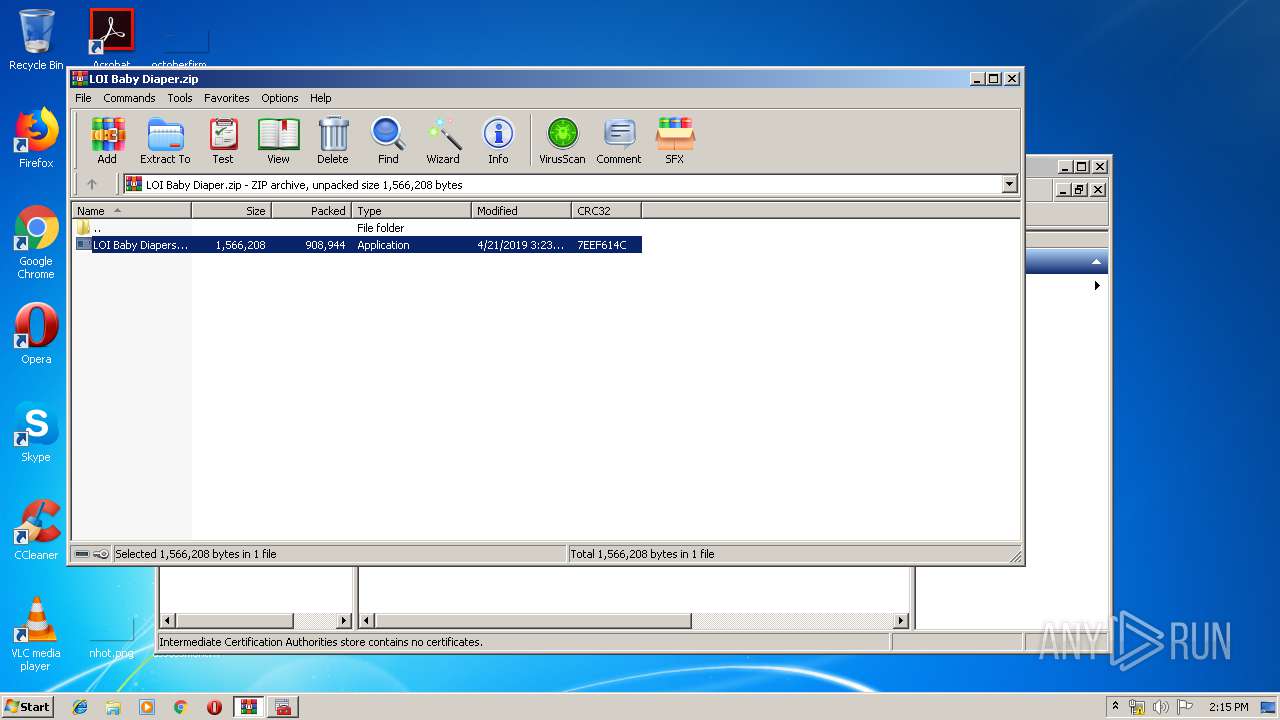Click the taskbar clock showing 2:15 PM
Viewport: 1280px width, 720px height.
[x=1228, y=707]
